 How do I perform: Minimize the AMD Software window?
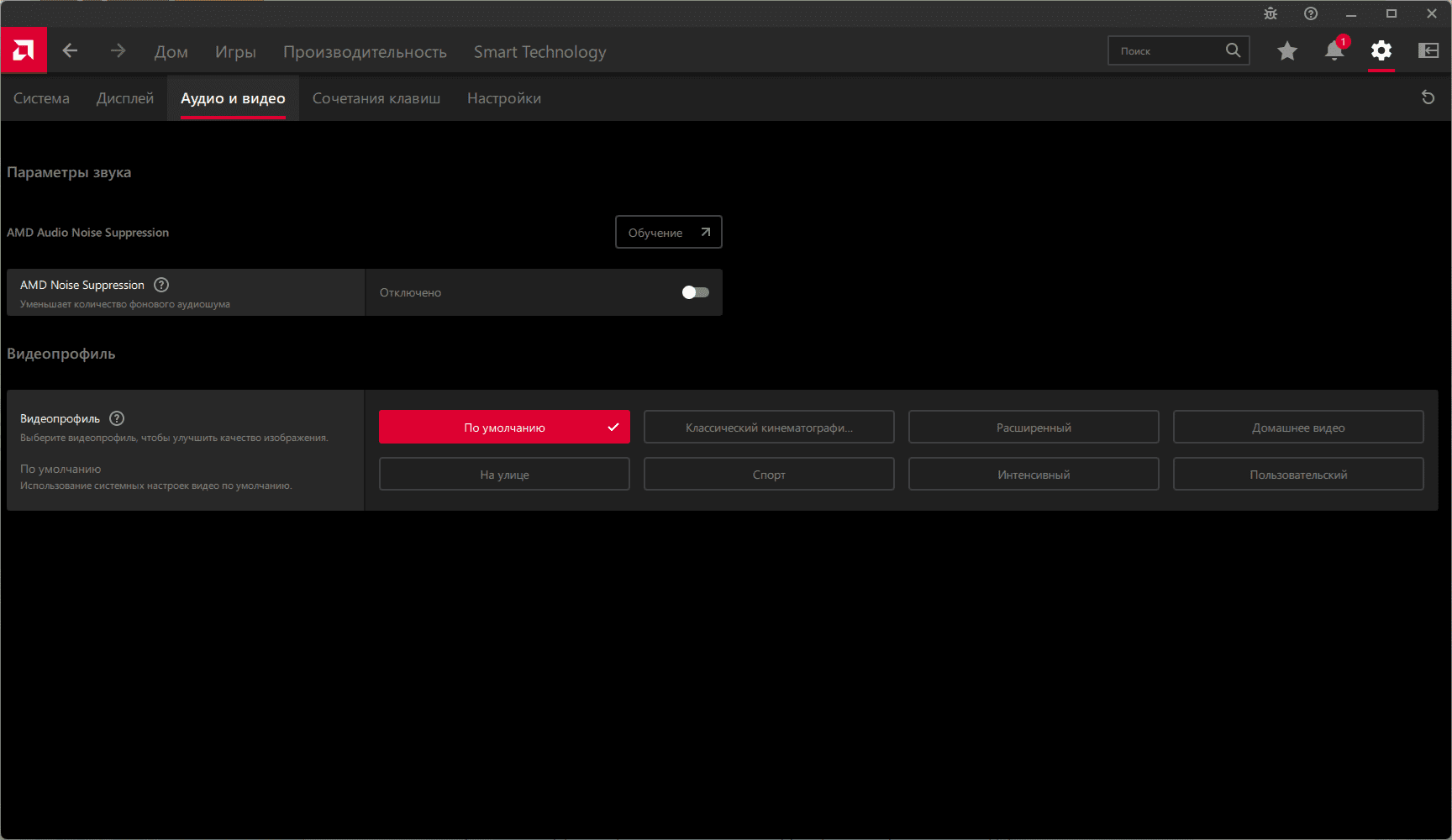(1351, 13)
